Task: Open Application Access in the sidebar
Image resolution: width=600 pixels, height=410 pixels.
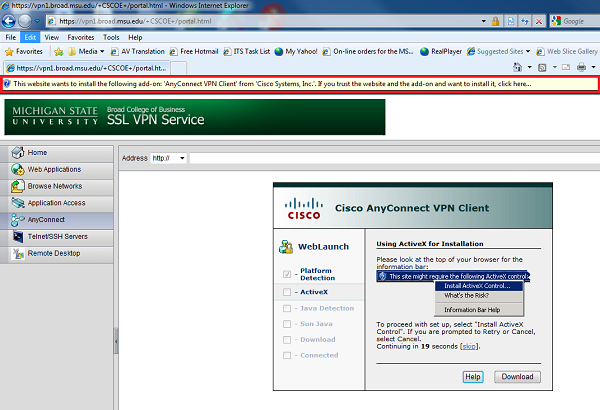Action: tap(57, 203)
